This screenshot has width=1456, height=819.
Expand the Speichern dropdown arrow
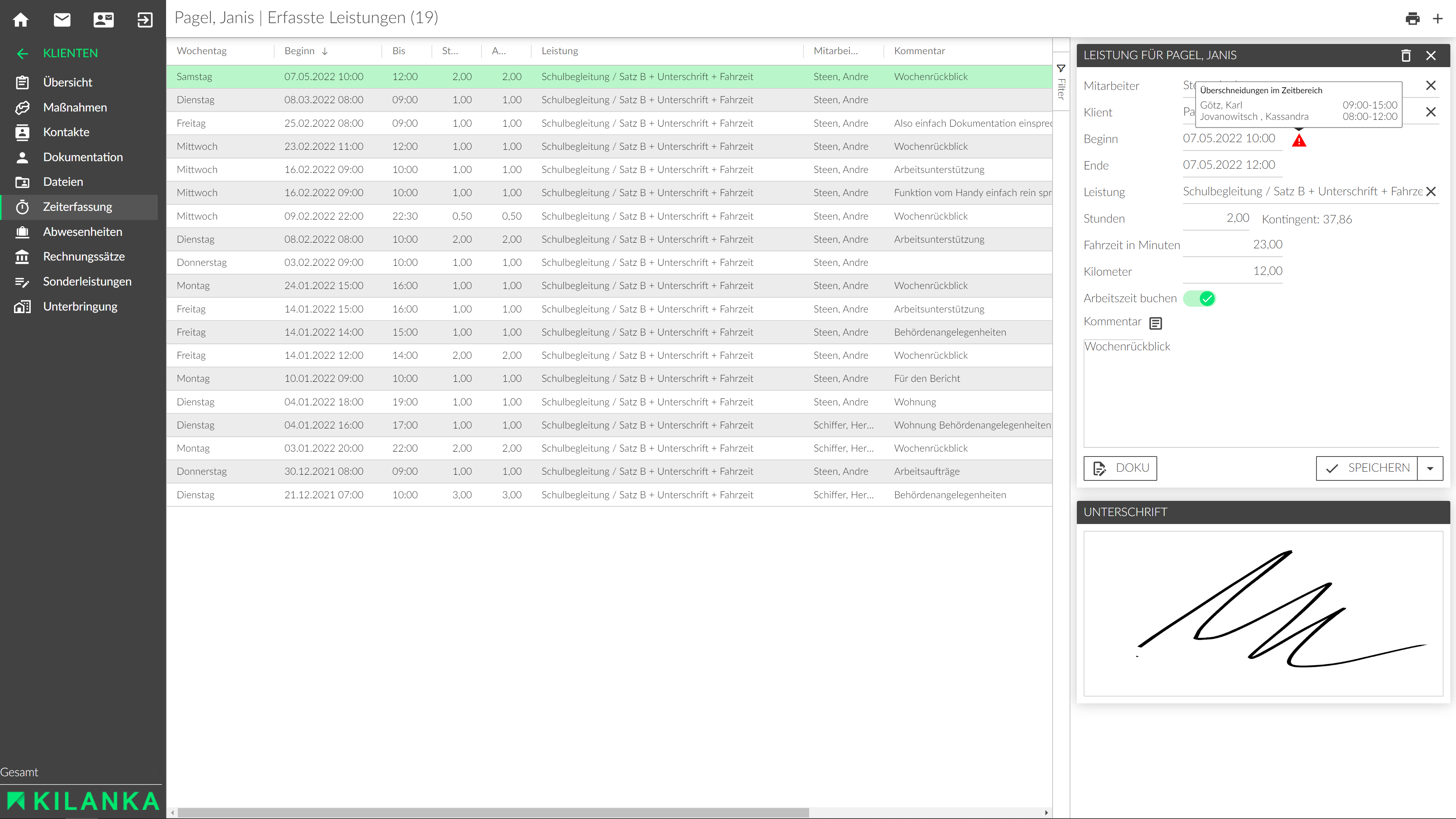[1430, 469]
